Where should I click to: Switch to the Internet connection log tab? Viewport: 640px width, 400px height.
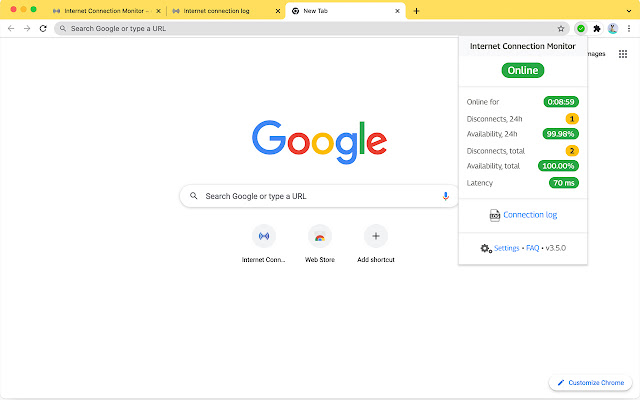click(226, 11)
